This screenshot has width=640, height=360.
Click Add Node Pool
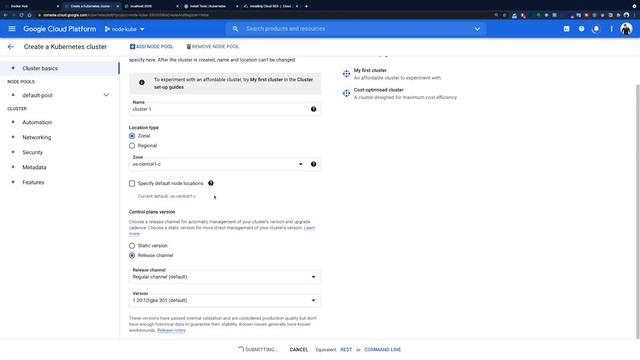[151, 47]
